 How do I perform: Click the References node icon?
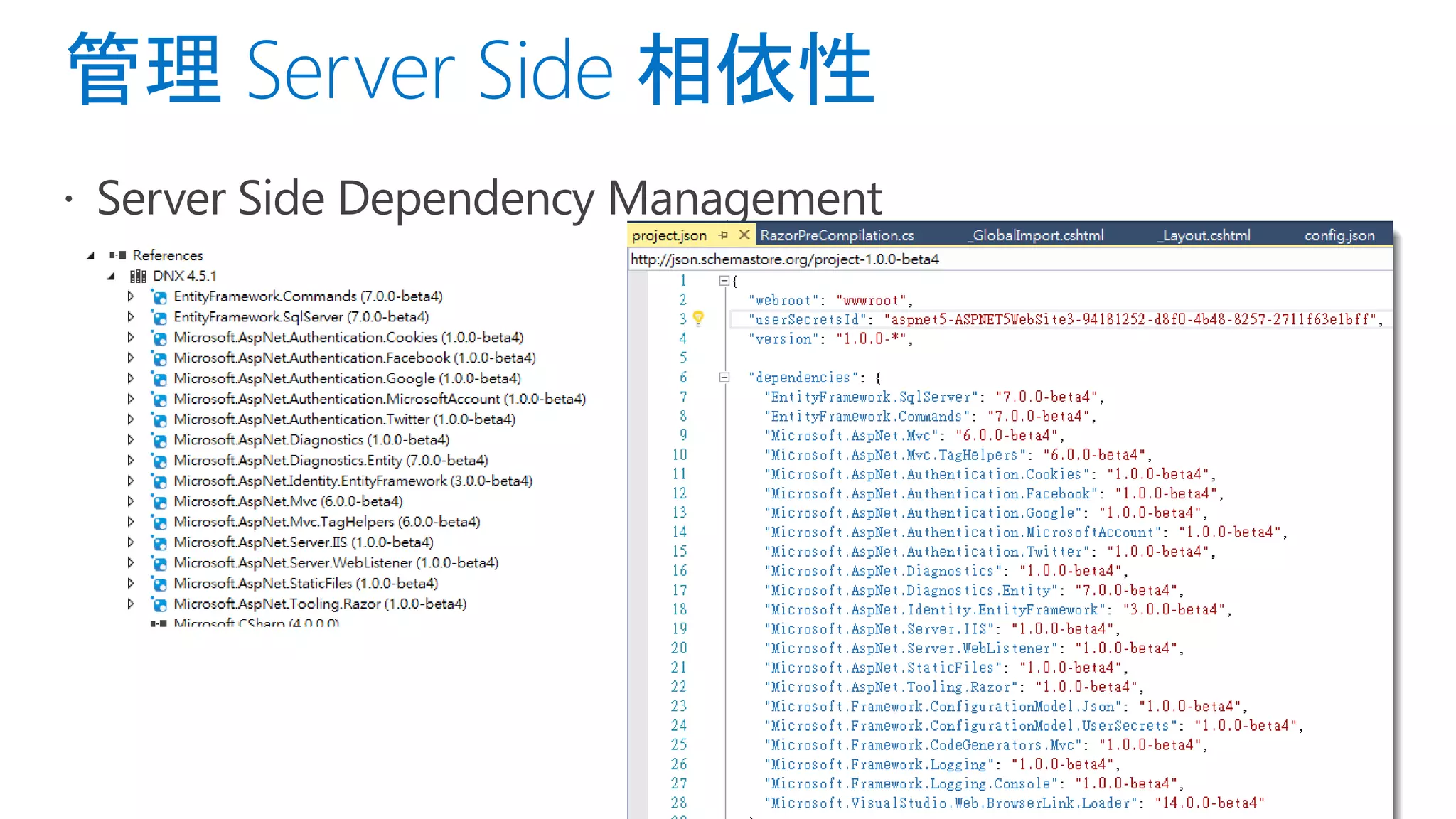pyautogui.click(x=117, y=255)
